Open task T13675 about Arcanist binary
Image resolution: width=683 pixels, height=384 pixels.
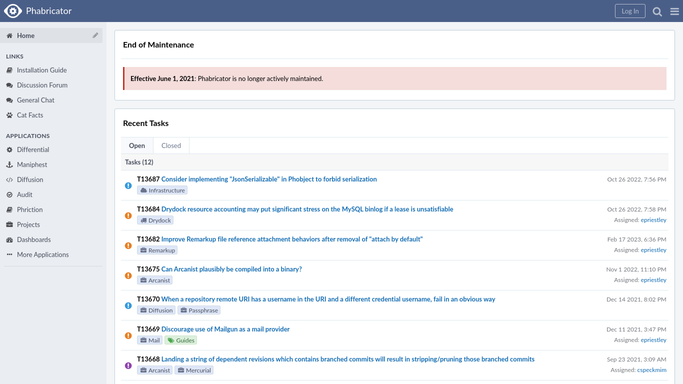pos(231,269)
